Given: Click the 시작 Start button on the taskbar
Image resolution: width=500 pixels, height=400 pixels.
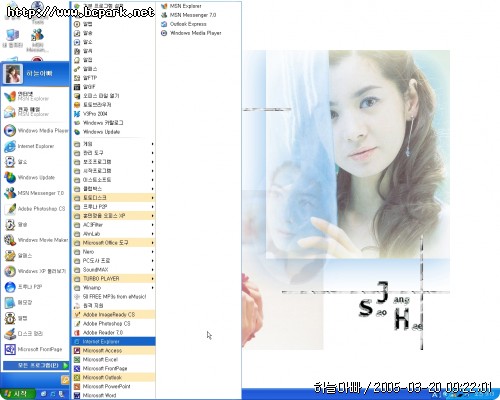Looking at the screenshot, I should tap(17, 394).
